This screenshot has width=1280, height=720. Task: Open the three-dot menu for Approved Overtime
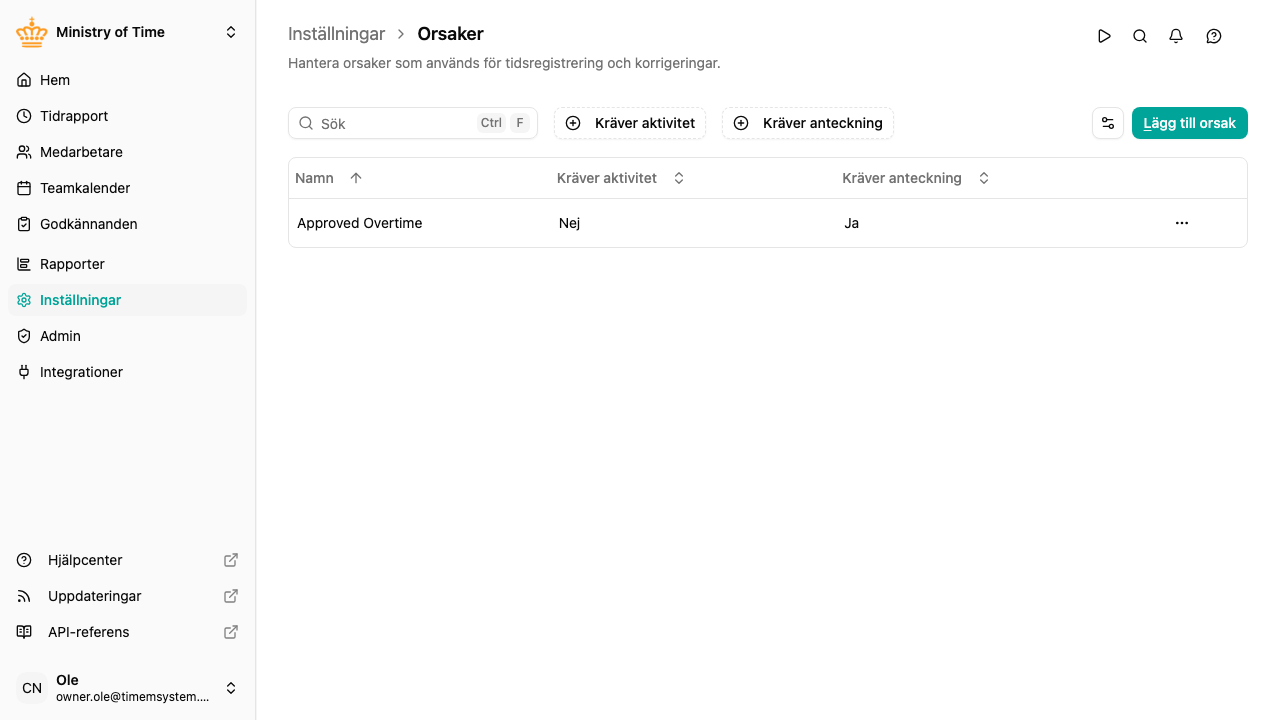[1182, 223]
